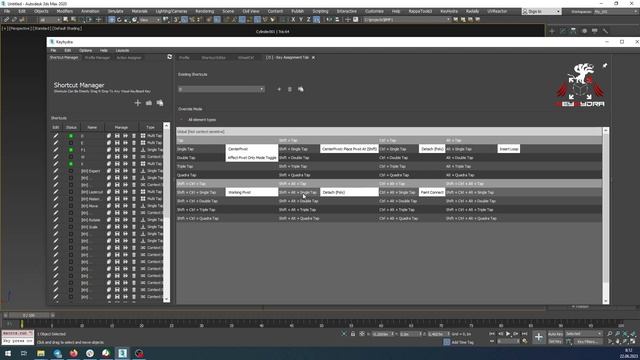
Task: Open the project path dropdown in toolbar
Action: (448, 20)
